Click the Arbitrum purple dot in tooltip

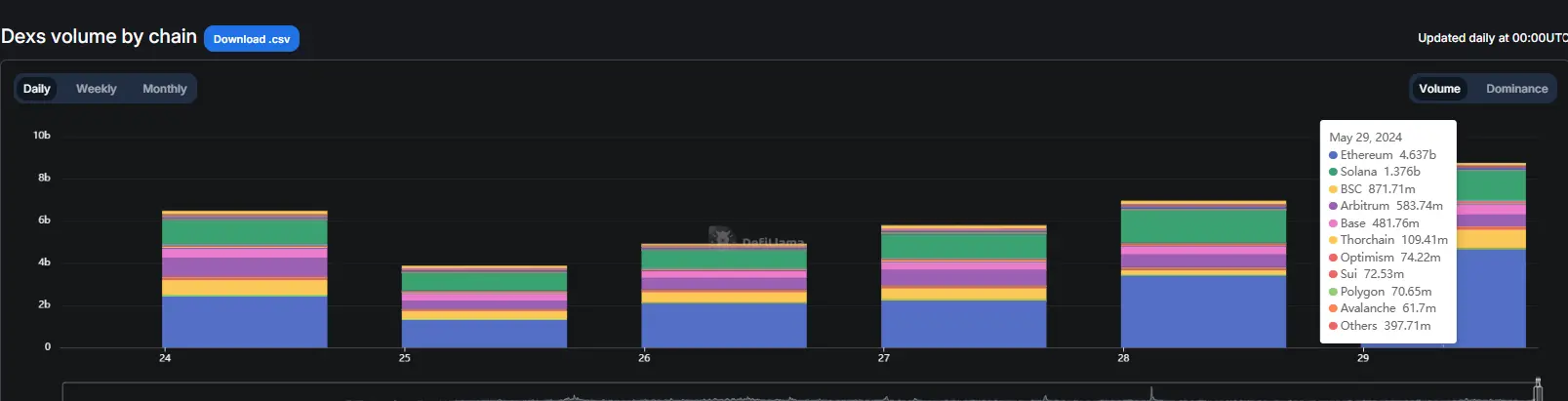[1333, 206]
